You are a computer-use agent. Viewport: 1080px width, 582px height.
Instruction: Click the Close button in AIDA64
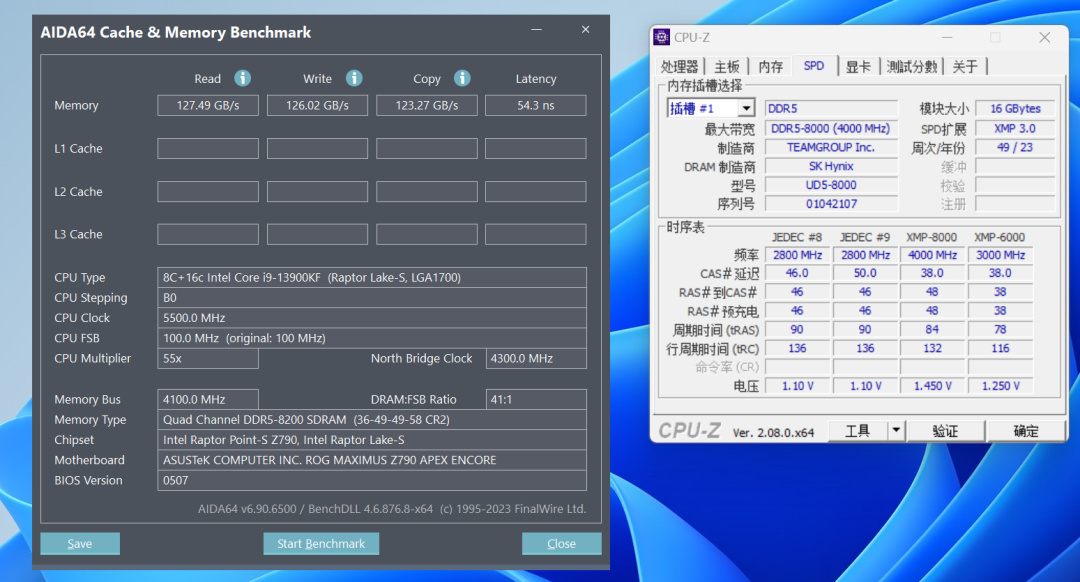click(x=561, y=543)
